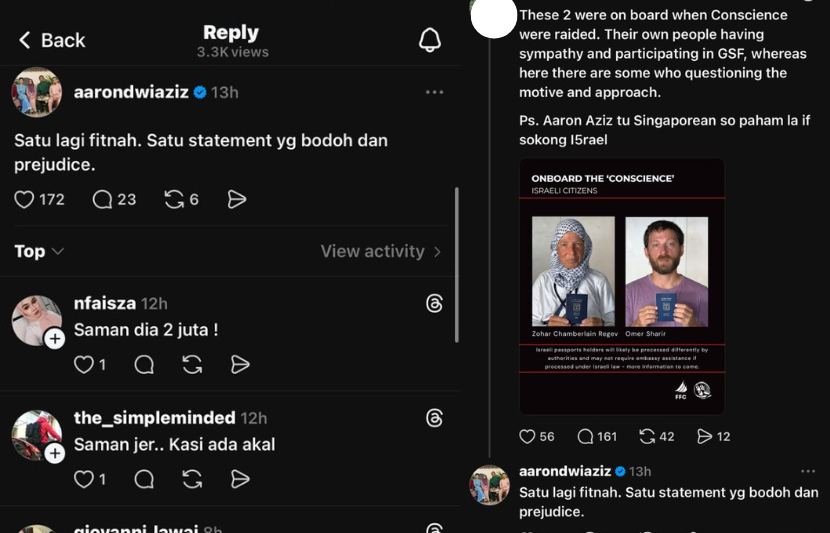
Task: Like aarondwiaziz's post with 172 likes
Action: point(25,200)
